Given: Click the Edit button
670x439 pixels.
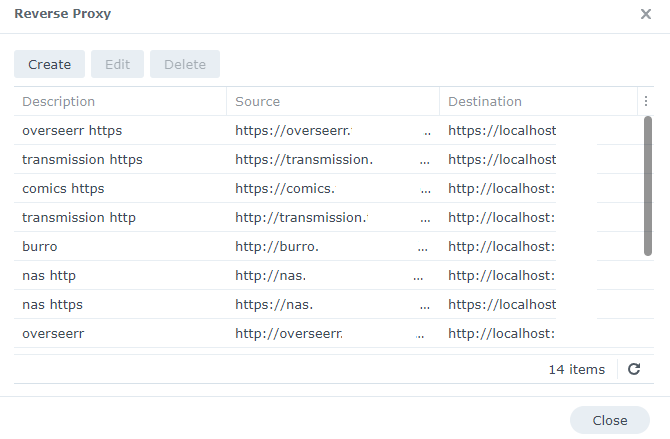Looking at the screenshot, I should 117,65.
